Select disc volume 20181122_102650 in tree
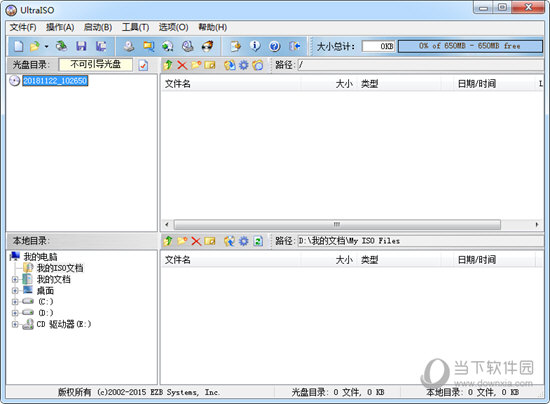Screen dimensions: 550x404 click(x=55, y=81)
